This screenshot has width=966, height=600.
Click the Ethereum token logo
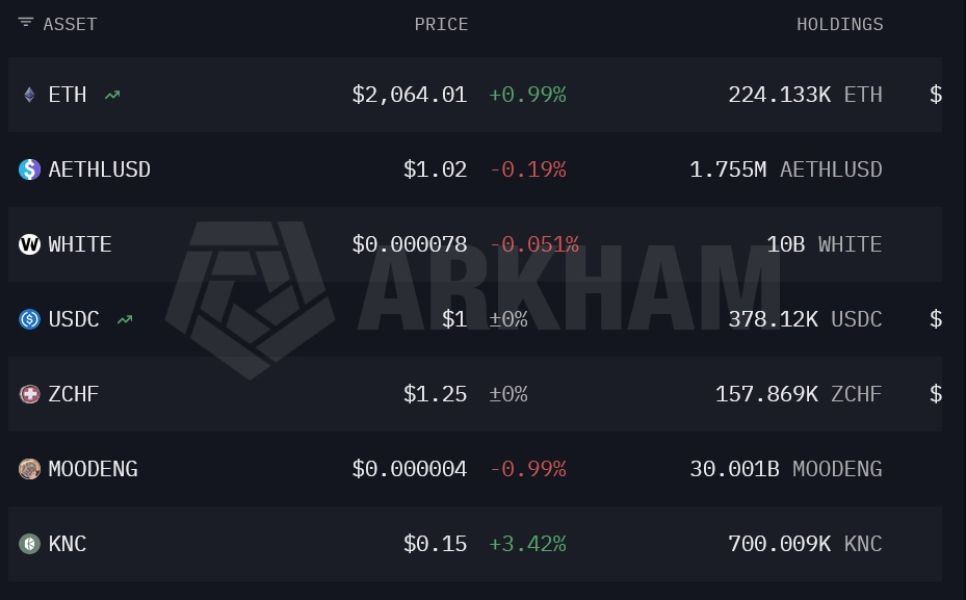point(28,94)
